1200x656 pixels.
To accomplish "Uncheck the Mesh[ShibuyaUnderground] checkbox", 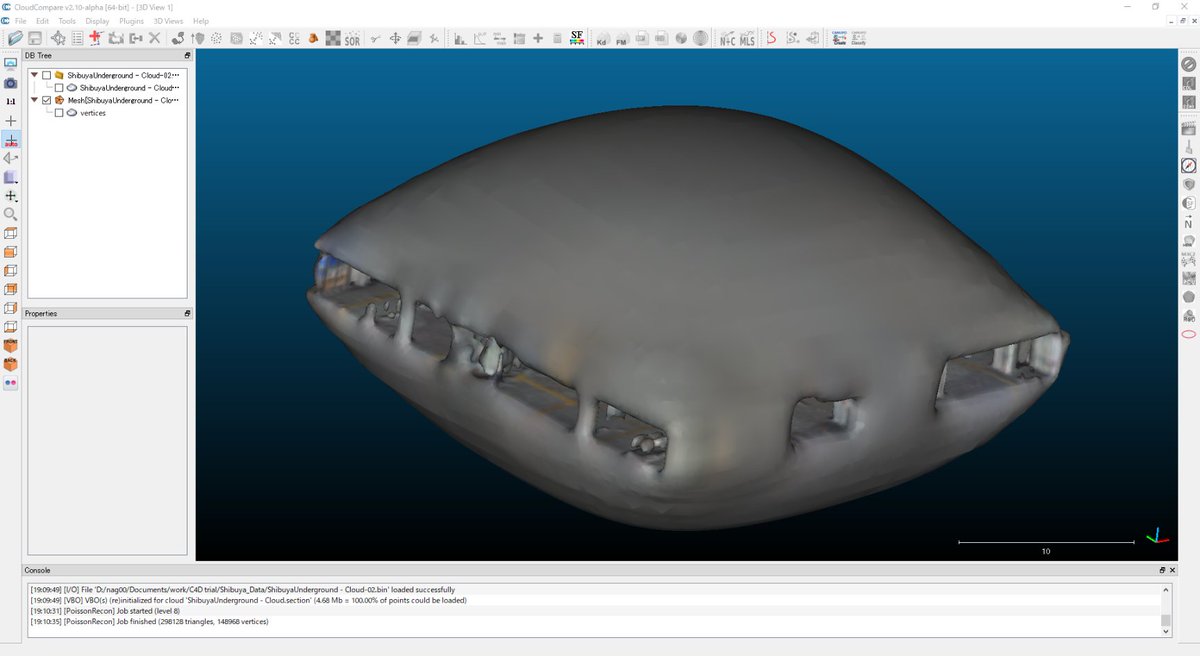I will pos(46,100).
